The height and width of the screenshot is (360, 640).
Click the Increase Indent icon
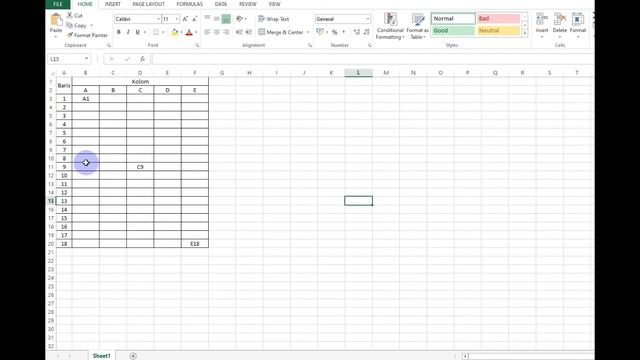[249, 32]
